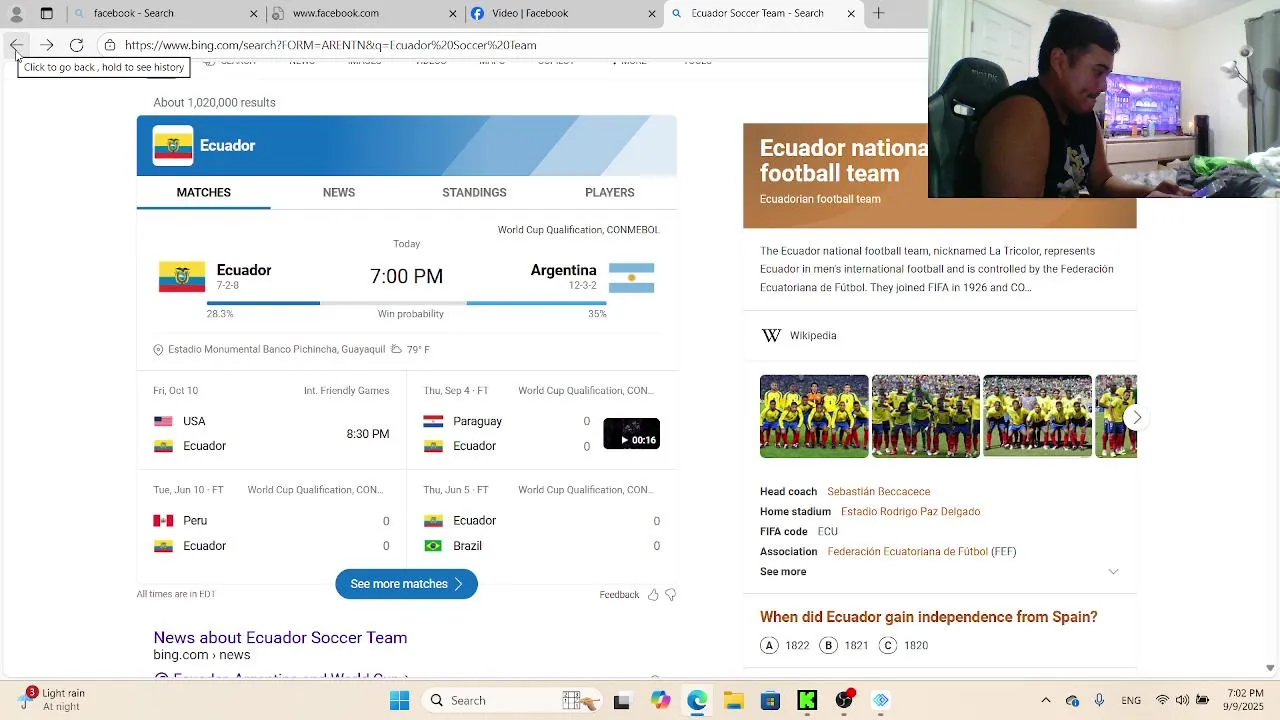Switch to the STANDINGS tab
This screenshot has width=1280, height=720.
(474, 193)
